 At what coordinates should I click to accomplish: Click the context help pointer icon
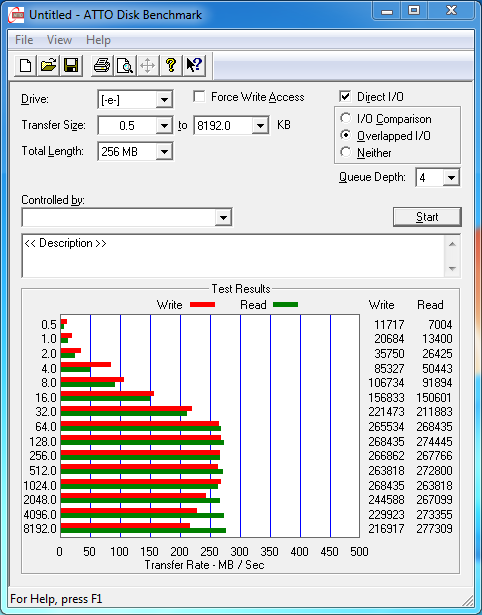tap(194, 65)
